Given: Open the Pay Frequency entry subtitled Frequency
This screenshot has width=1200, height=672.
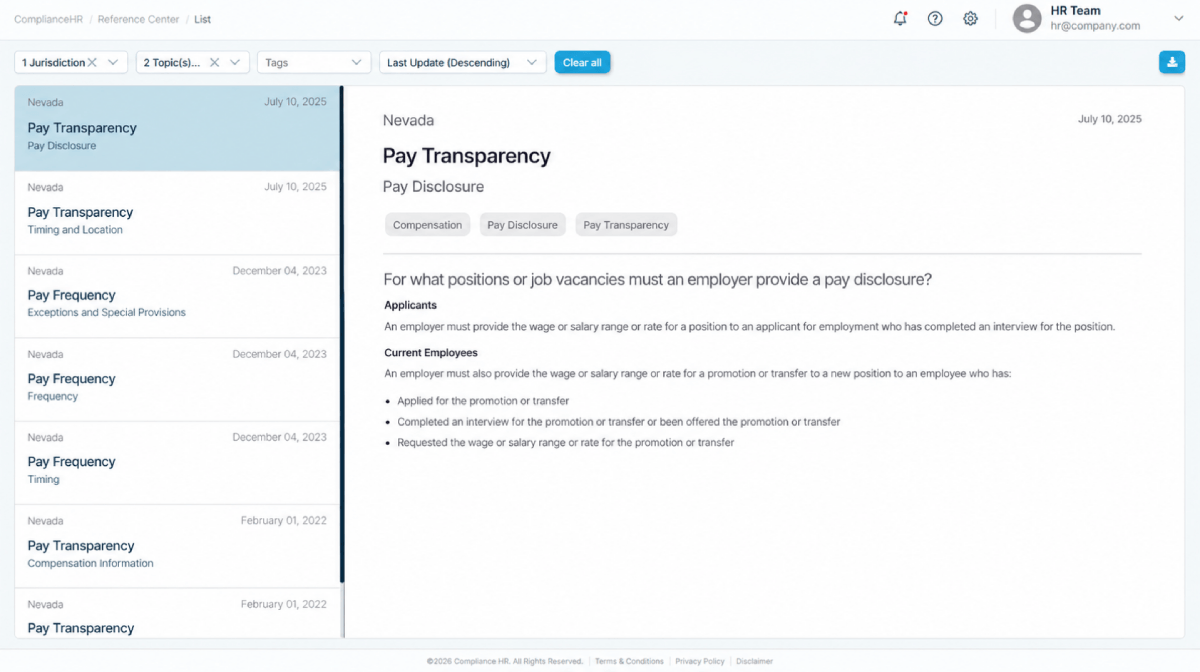Looking at the screenshot, I should pos(177,379).
